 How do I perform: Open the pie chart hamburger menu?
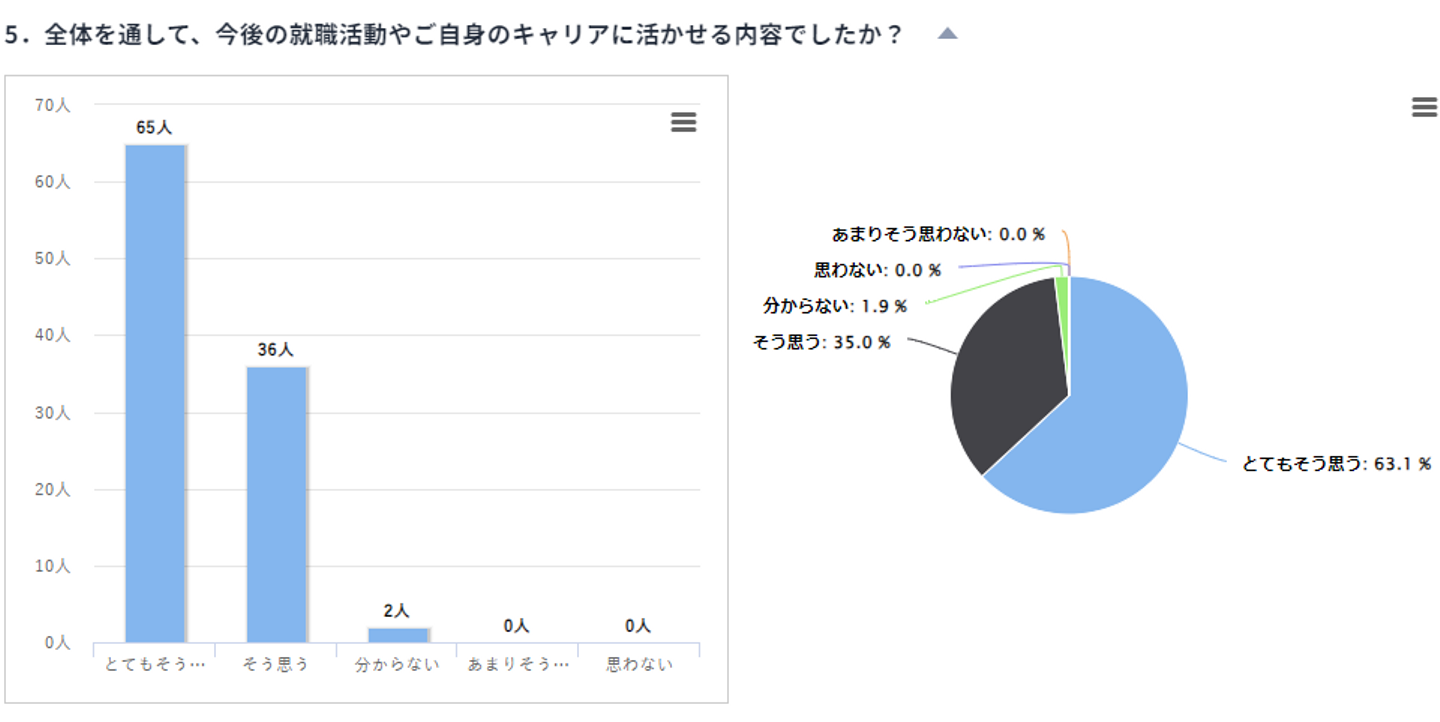pyautogui.click(x=1424, y=107)
